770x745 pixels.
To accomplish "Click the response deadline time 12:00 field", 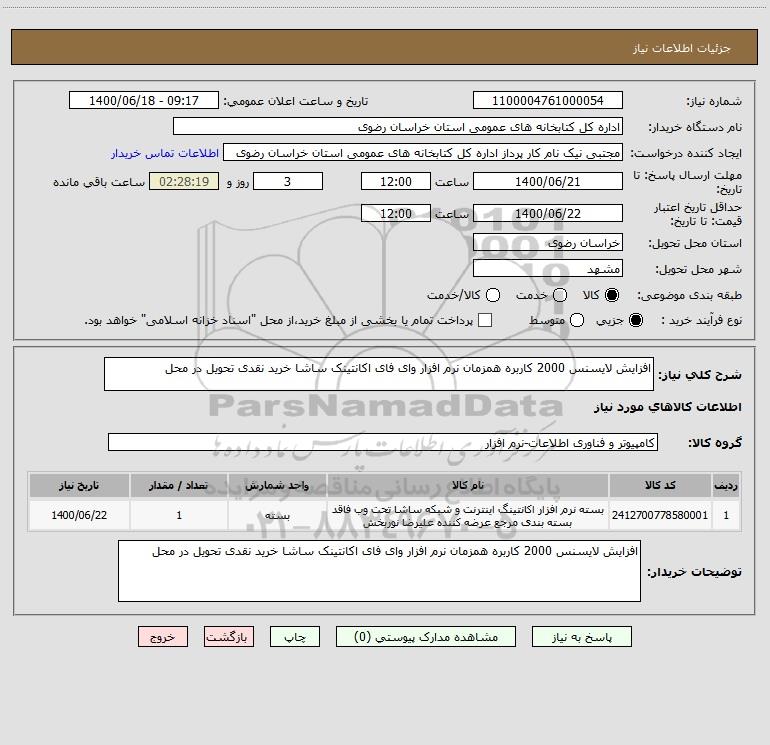I will tap(396, 182).
